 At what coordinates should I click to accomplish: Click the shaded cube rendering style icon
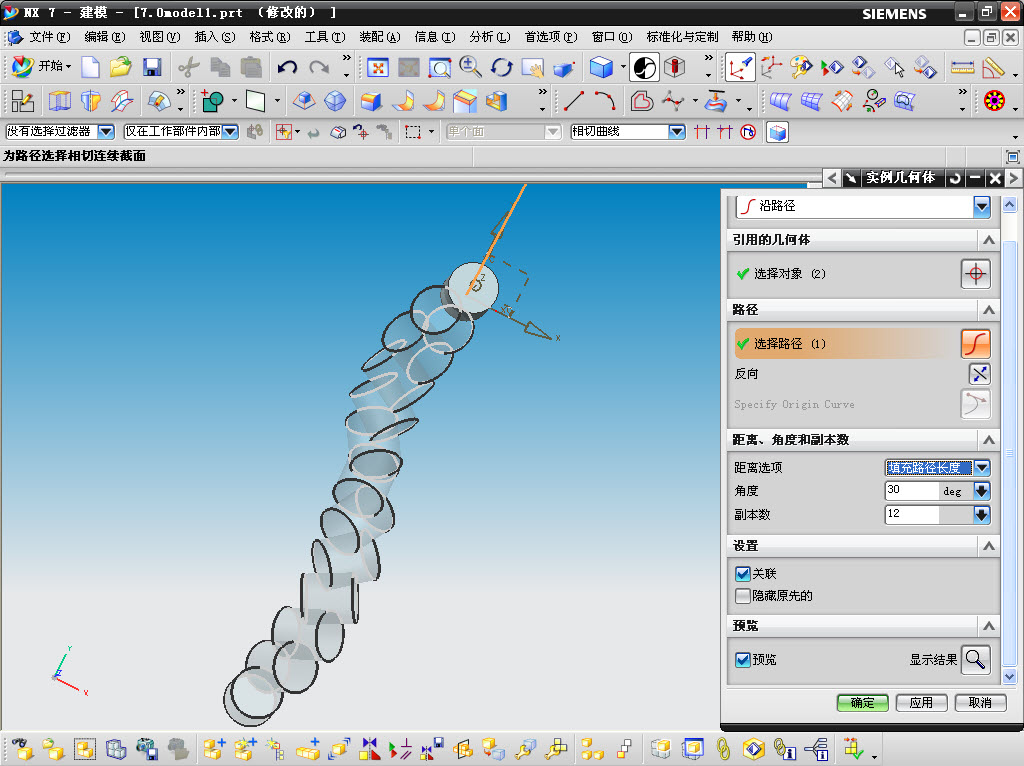[601, 67]
